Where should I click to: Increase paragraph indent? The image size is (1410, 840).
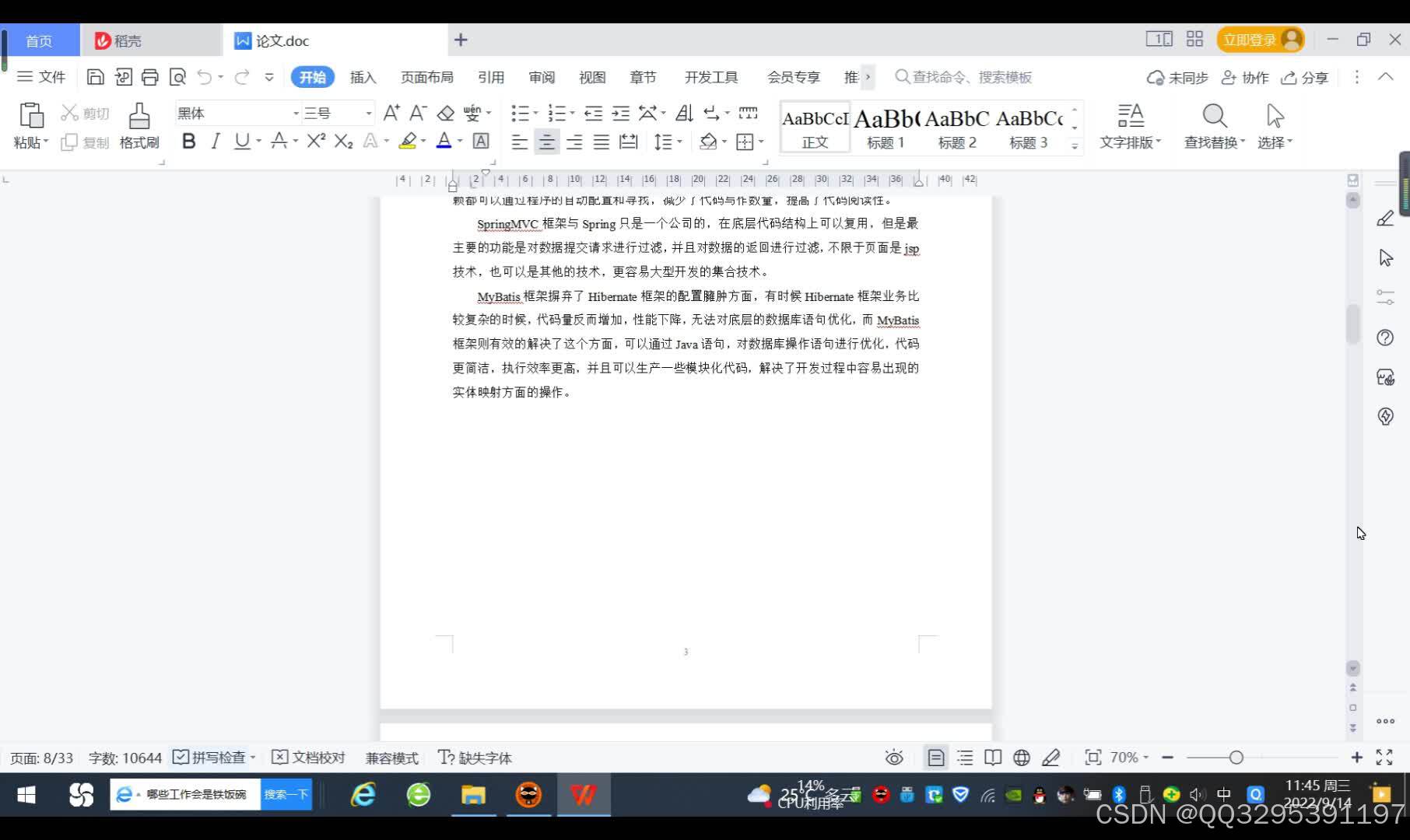620,114
